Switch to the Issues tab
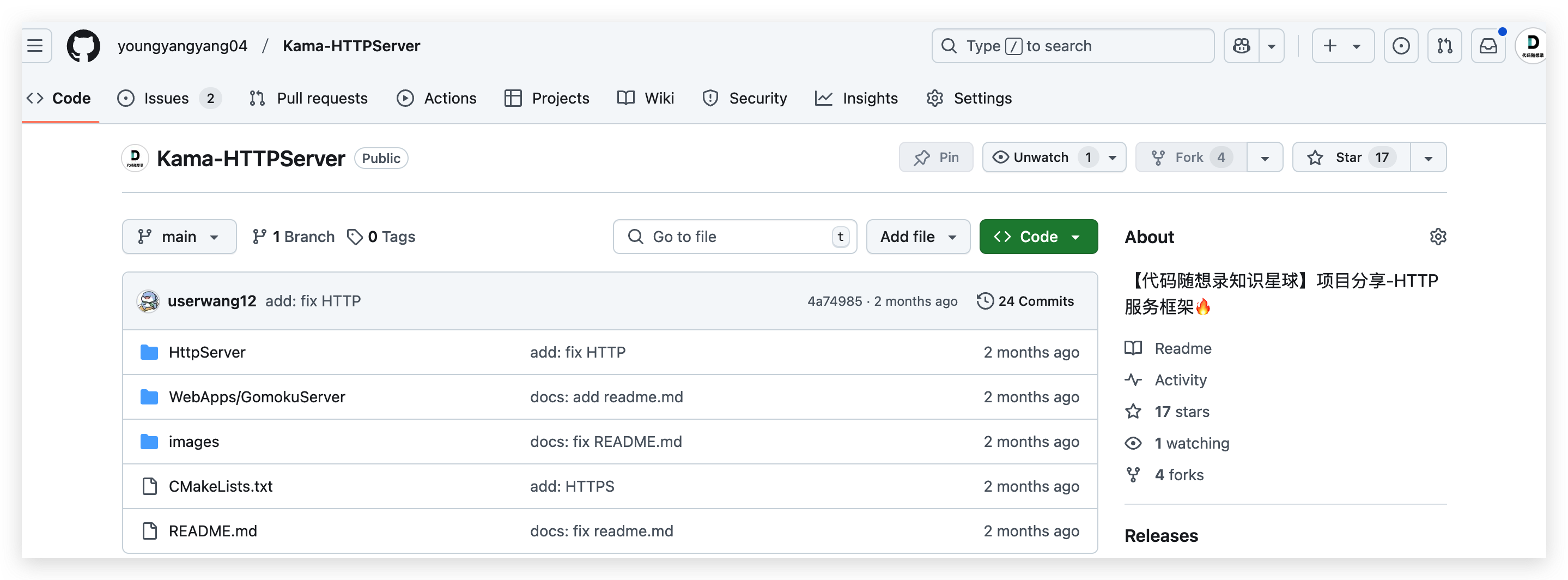Viewport: 1568px width, 580px height. [x=169, y=98]
